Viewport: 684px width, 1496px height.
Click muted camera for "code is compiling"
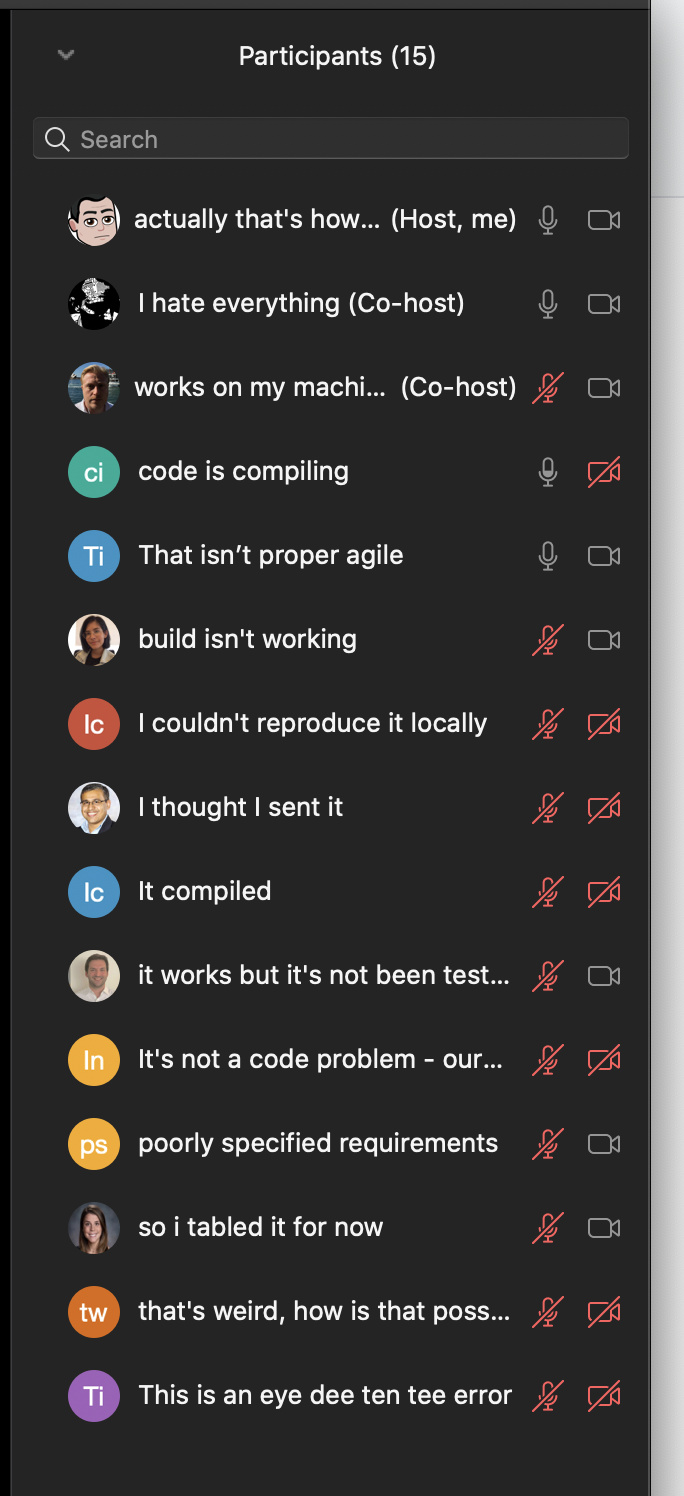[x=604, y=472]
